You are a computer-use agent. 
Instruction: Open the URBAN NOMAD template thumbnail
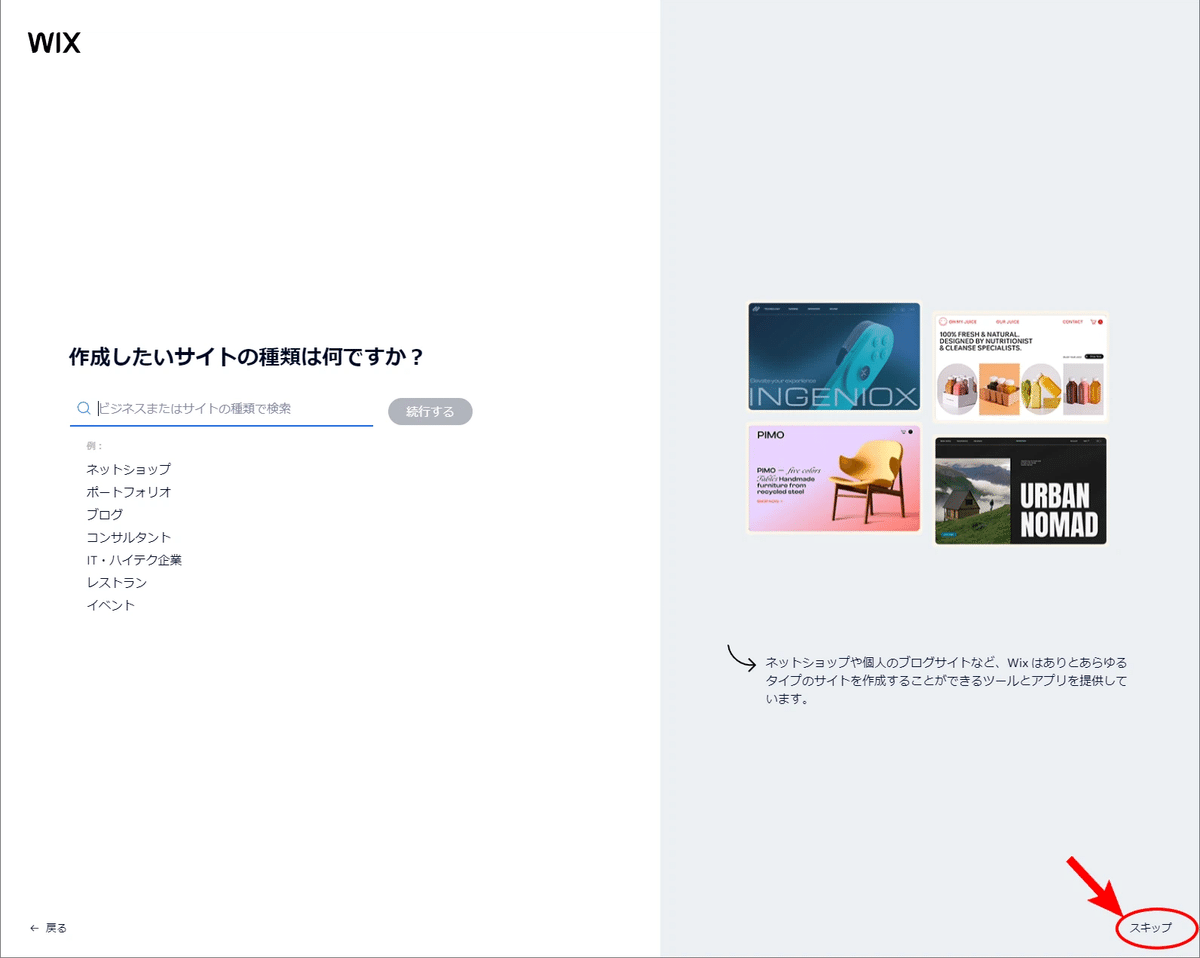tap(1021, 491)
